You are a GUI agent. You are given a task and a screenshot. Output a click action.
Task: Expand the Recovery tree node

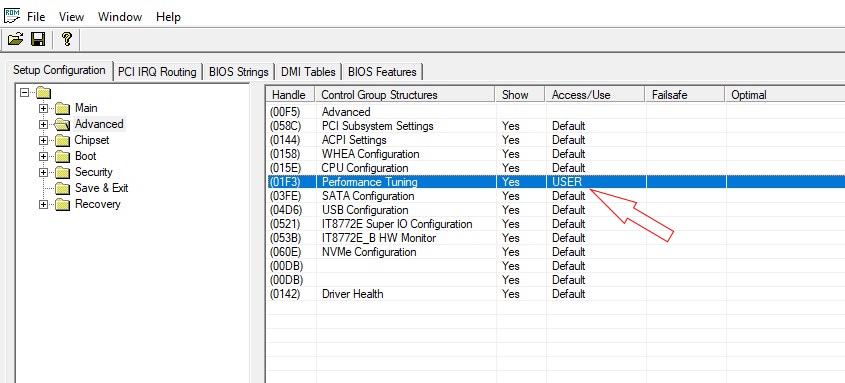click(44, 205)
